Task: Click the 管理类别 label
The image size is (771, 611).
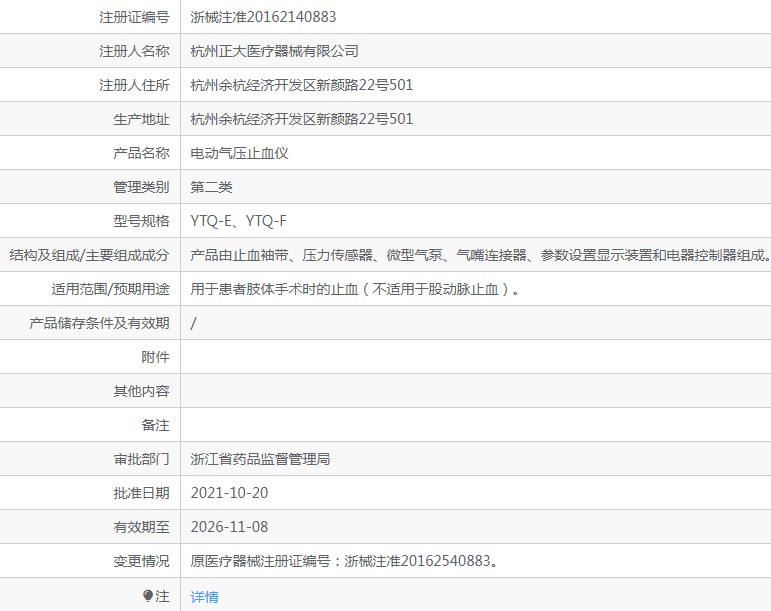Action: pyautogui.click(x=141, y=187)
